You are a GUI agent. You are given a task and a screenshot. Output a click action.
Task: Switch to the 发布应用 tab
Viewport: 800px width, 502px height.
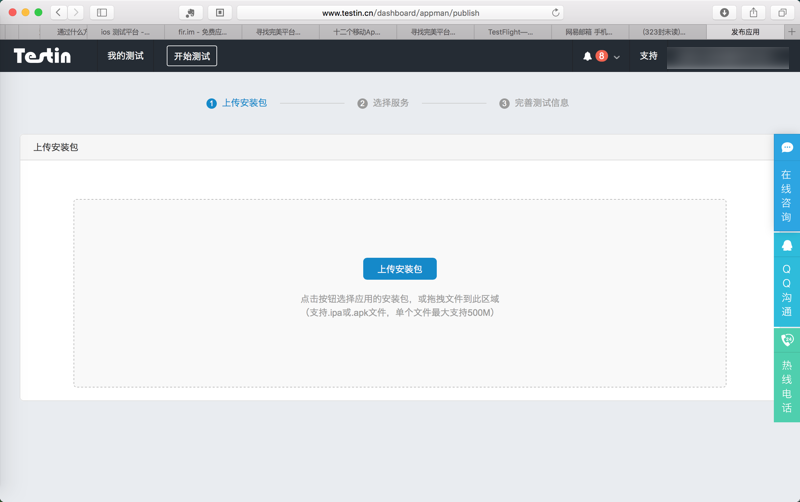click(745, 32)
